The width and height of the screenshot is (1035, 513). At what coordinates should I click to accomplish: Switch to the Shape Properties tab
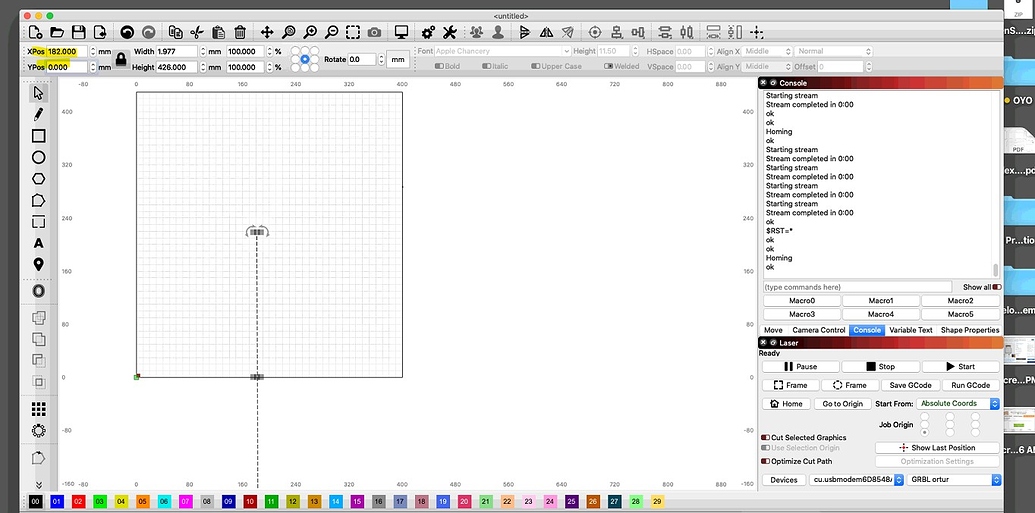pyautogui.click(x=970, y=330)
